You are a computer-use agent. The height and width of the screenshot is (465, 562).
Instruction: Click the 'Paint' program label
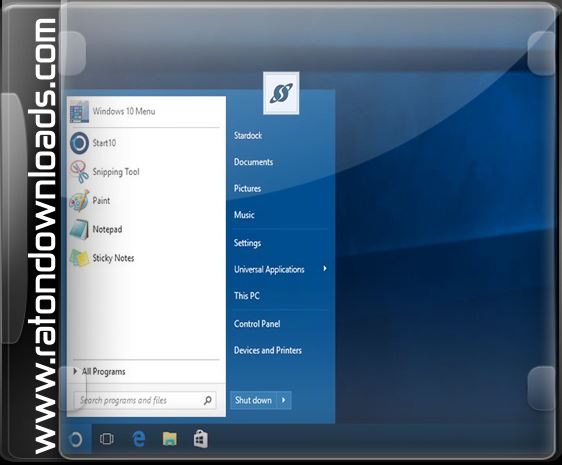pos(101,200)
